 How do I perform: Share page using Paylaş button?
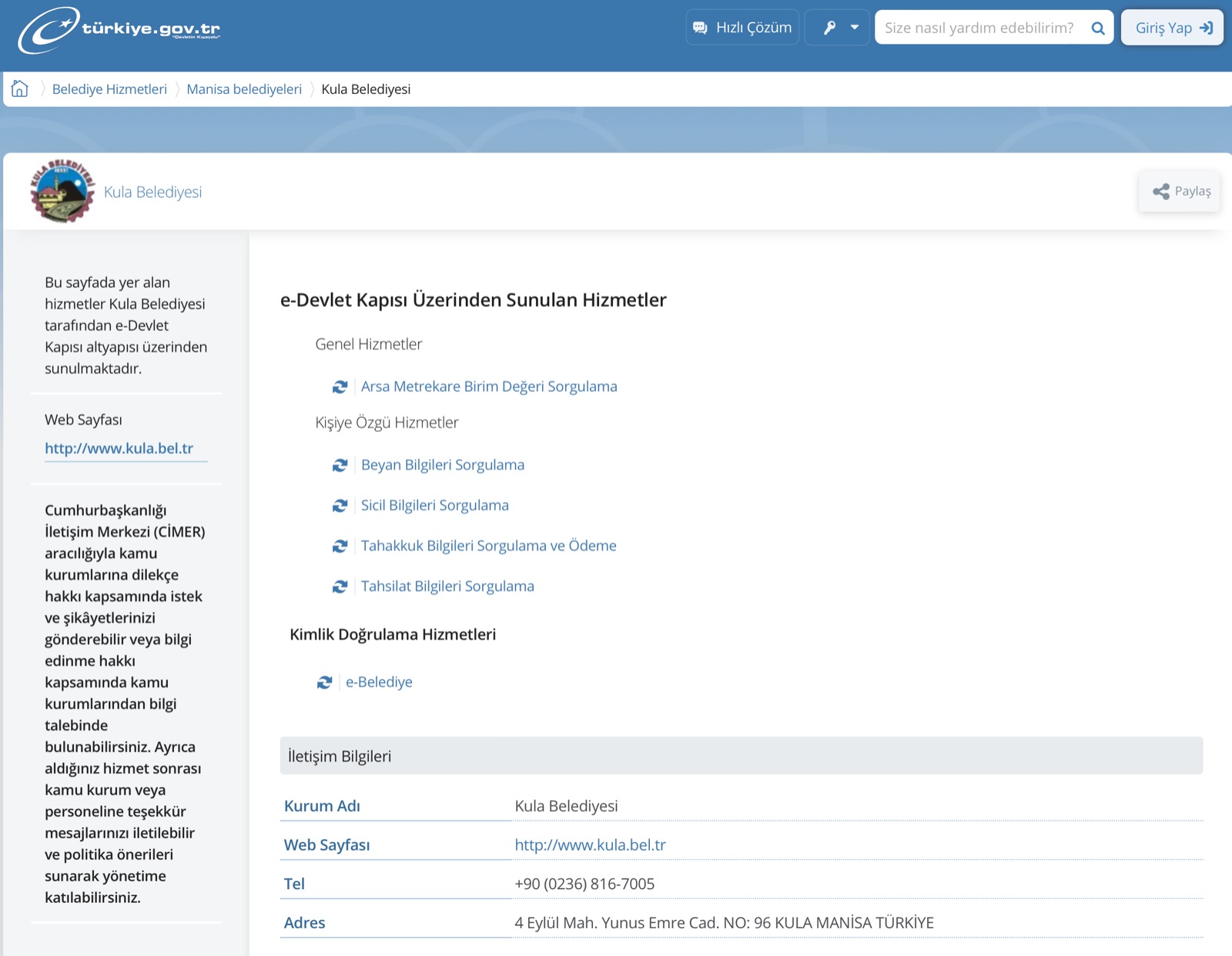1180,191
